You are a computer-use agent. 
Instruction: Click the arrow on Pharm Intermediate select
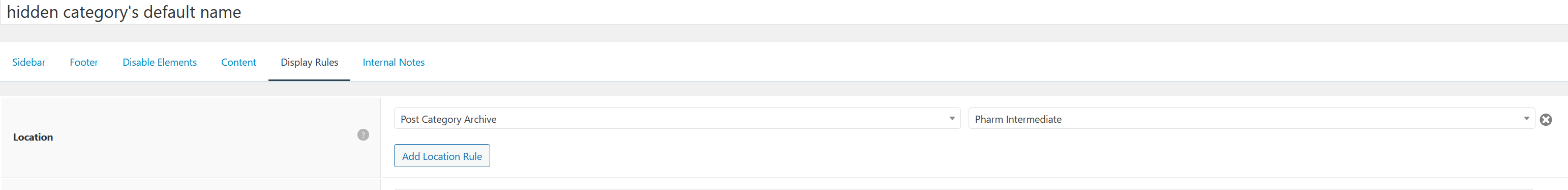click(1526, 119)
